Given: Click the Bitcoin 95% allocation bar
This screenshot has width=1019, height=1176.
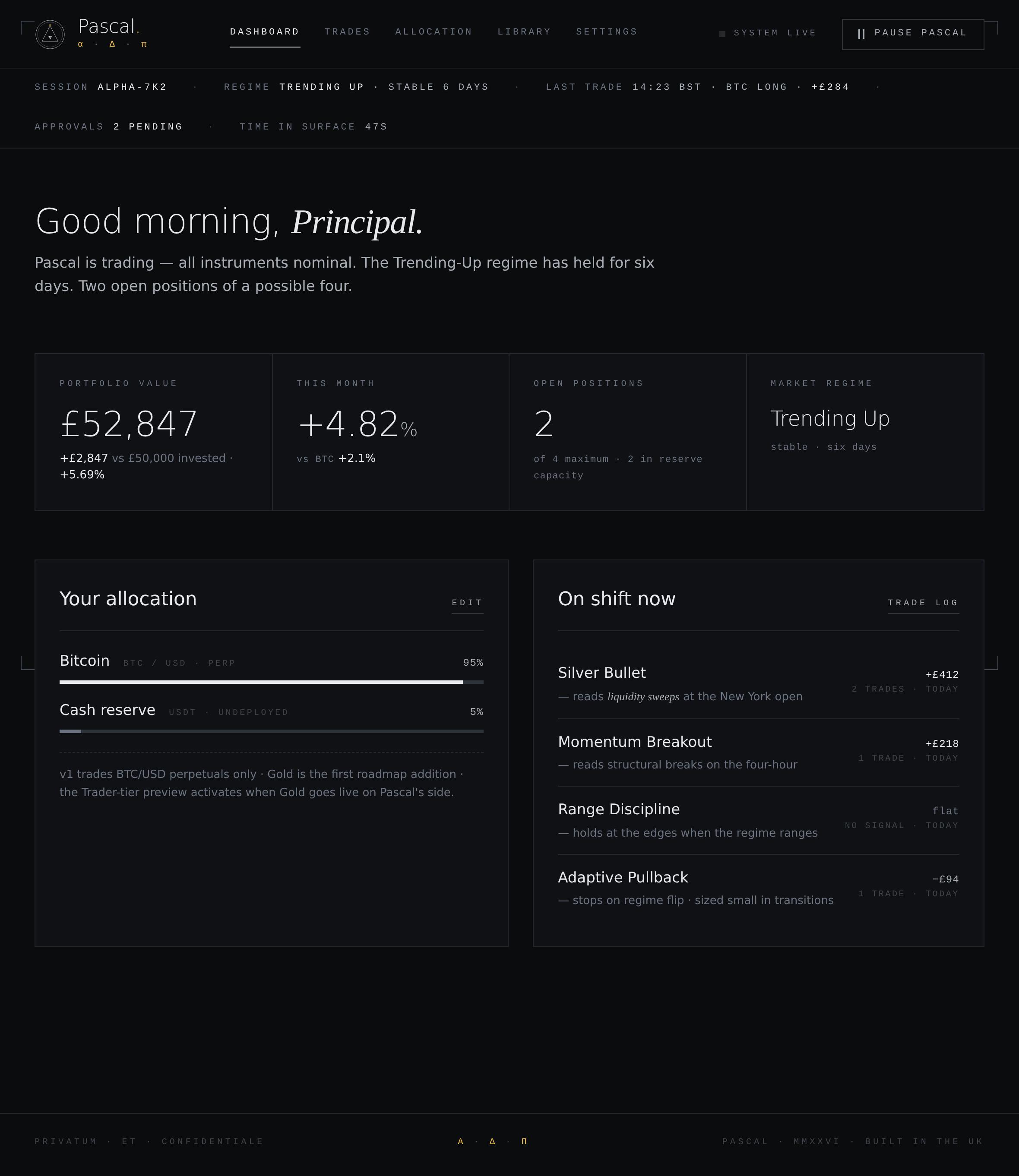Looking at the screenshot, I should (271, 682).
